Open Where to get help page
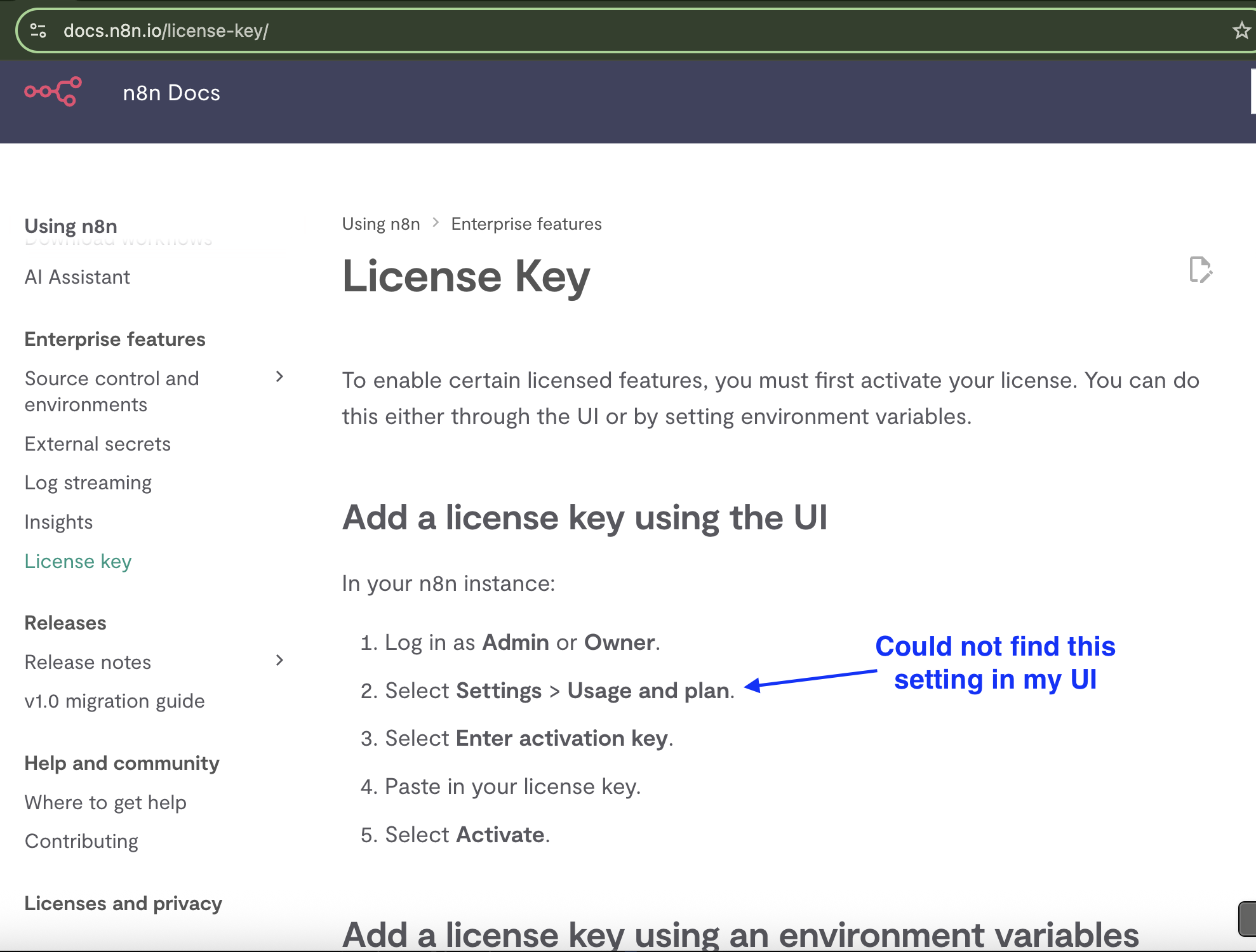The image size is (1256, 952). (x=105, y=803)
